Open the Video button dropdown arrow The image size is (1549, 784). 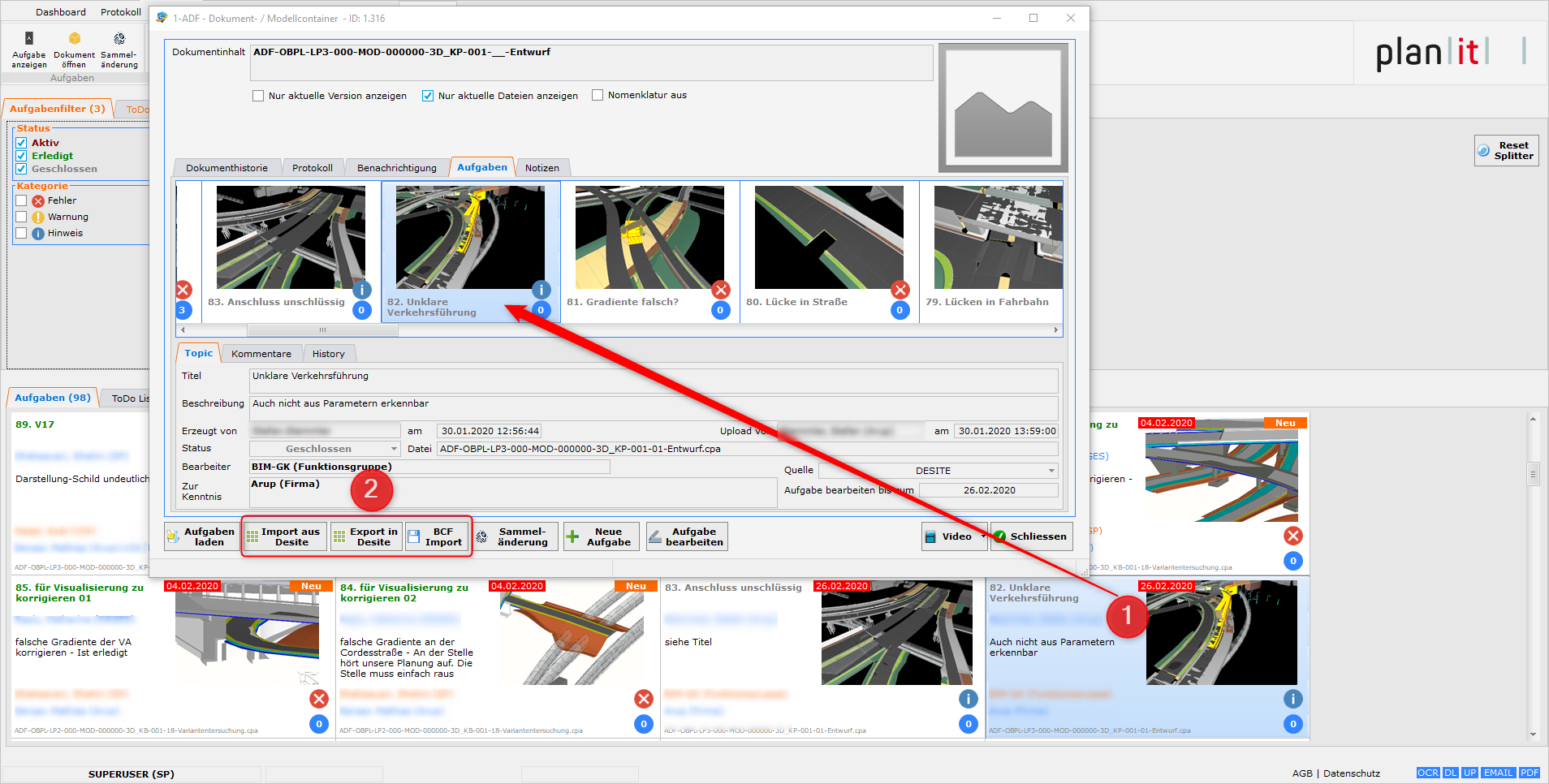point(983,536)
